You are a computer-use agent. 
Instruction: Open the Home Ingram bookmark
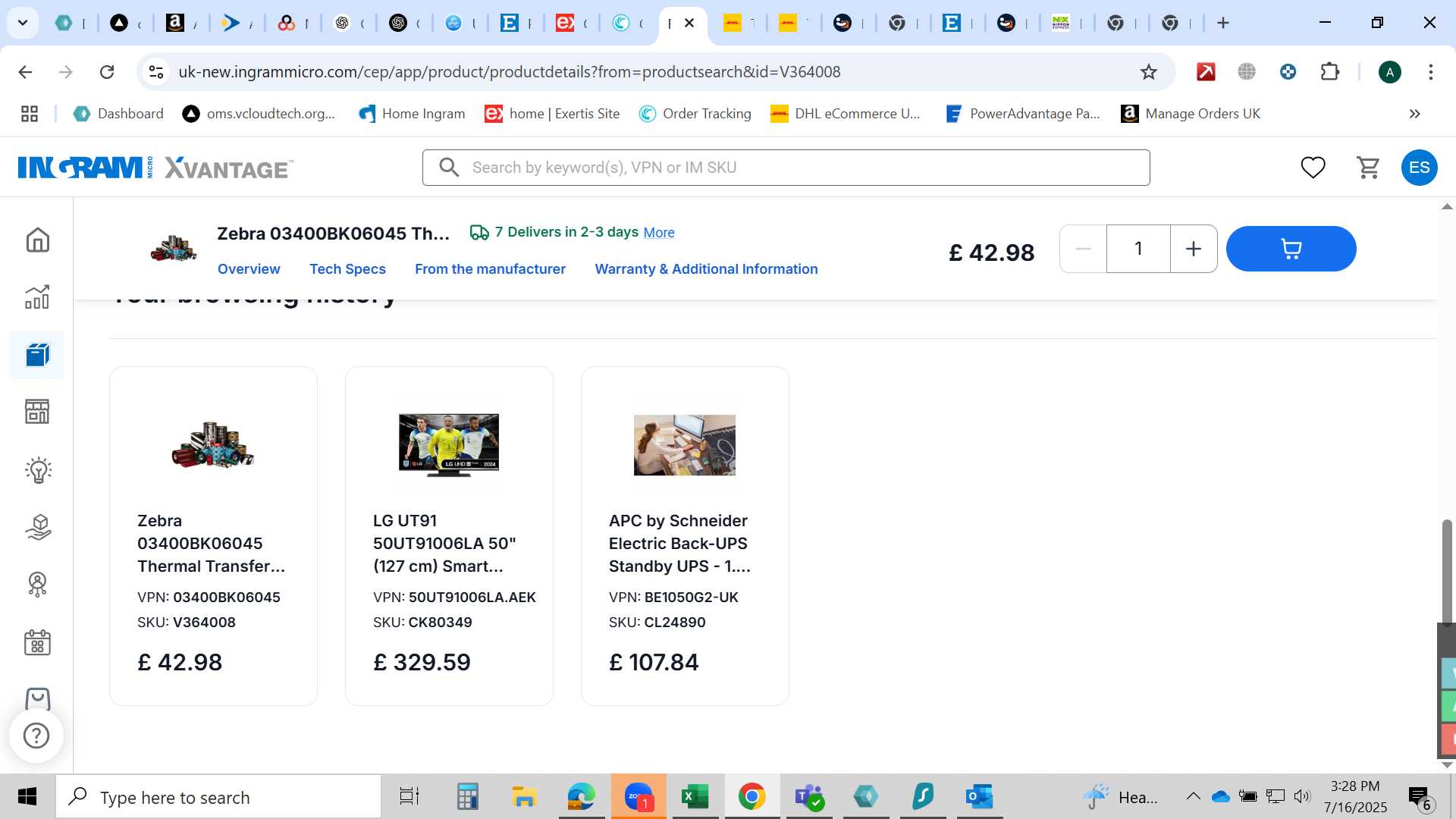click(x=412, y=114)
